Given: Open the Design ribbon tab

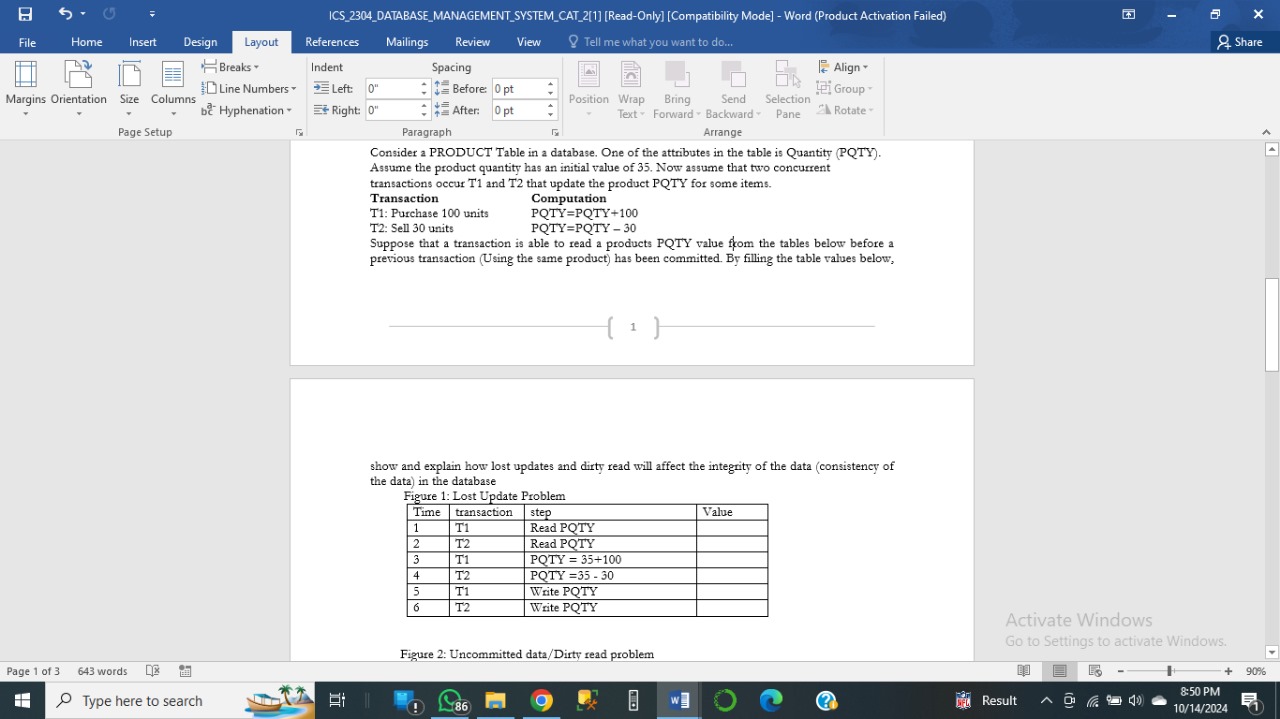Looking at the screenshot, I should click(x=200, y=42).
